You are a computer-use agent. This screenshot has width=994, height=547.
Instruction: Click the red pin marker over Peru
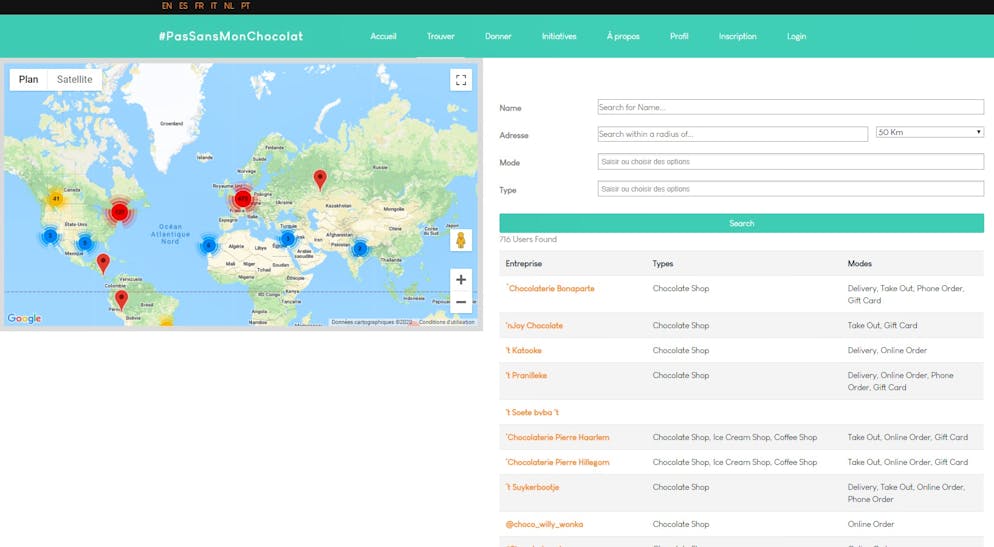pos(121,300)
